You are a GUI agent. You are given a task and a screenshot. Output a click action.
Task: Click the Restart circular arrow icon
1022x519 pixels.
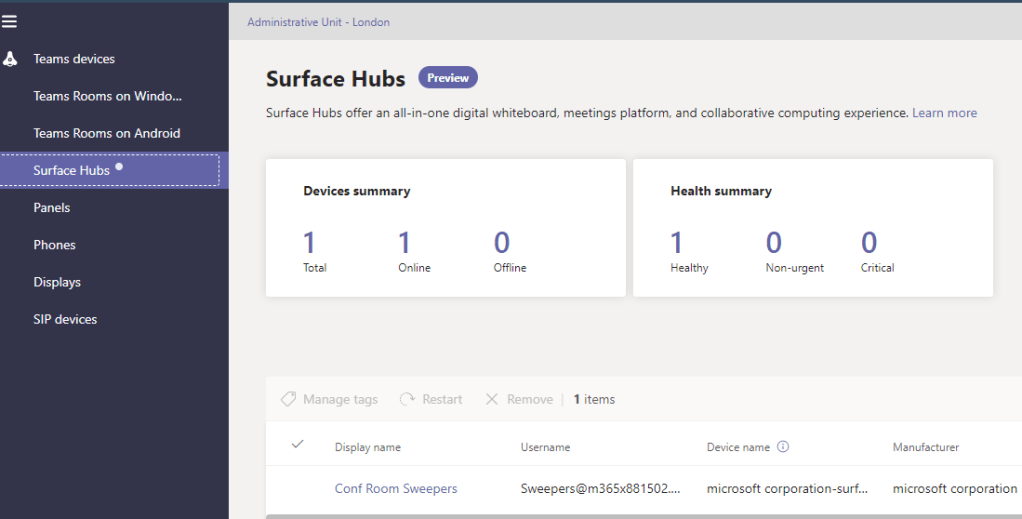(407, 399)
